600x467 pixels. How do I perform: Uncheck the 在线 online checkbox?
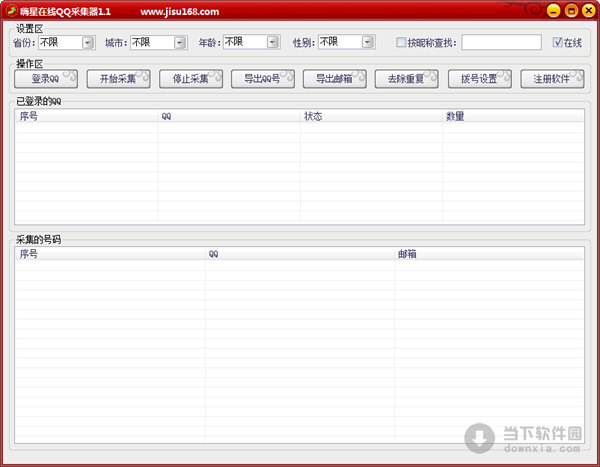(x=558, y=42)
